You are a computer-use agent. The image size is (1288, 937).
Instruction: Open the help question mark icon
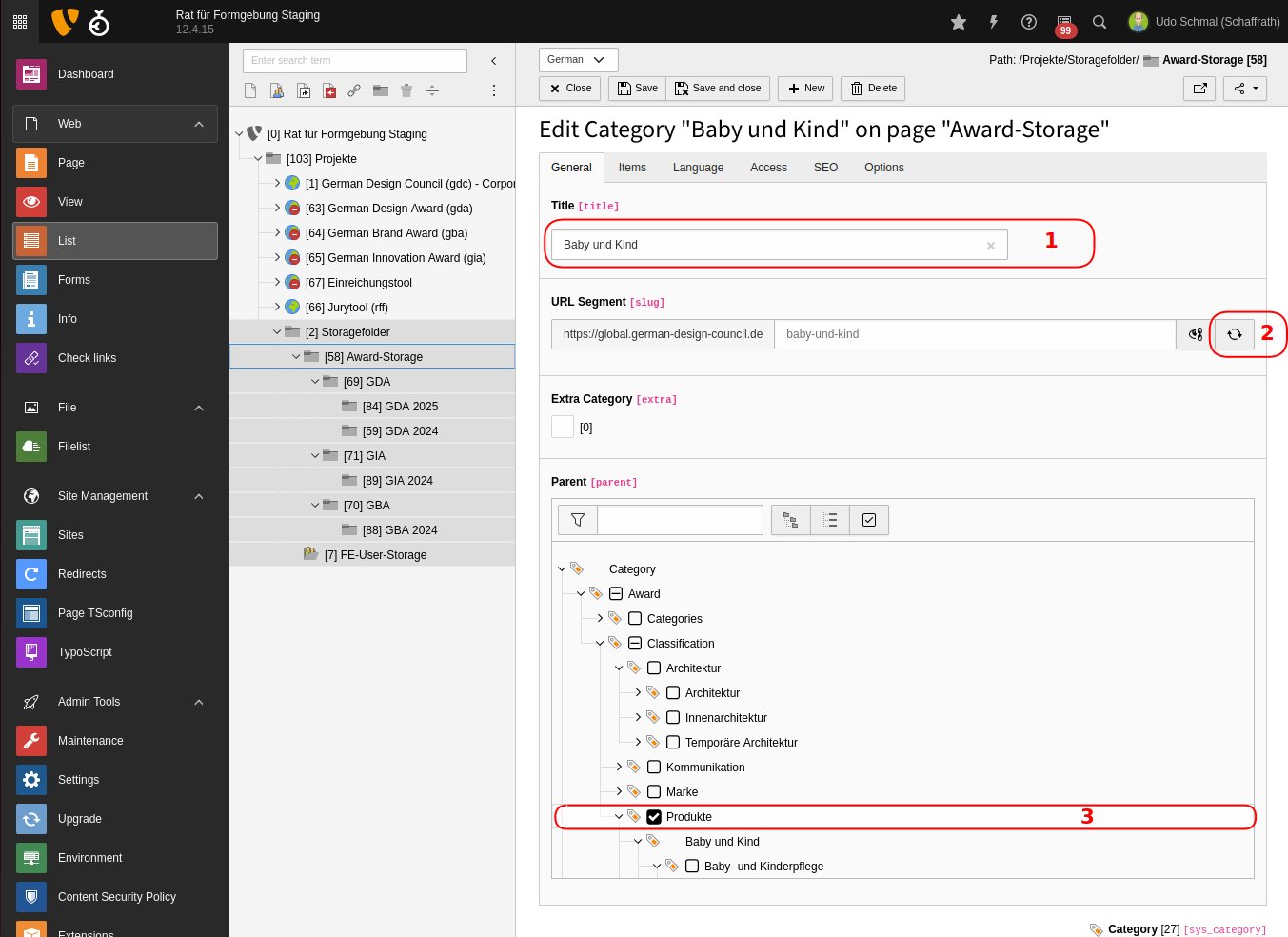1028,22
